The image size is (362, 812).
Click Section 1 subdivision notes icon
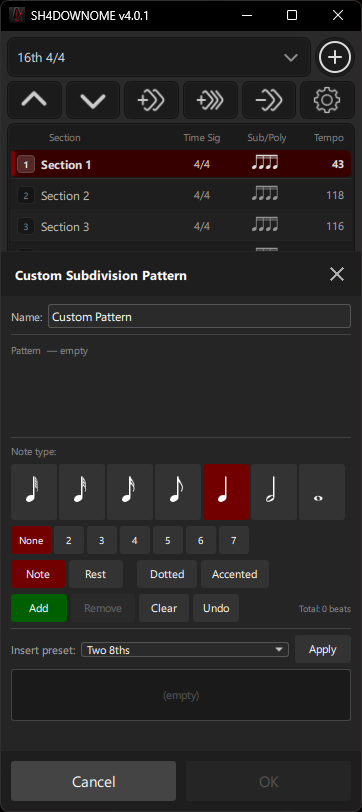click(265, 164)
